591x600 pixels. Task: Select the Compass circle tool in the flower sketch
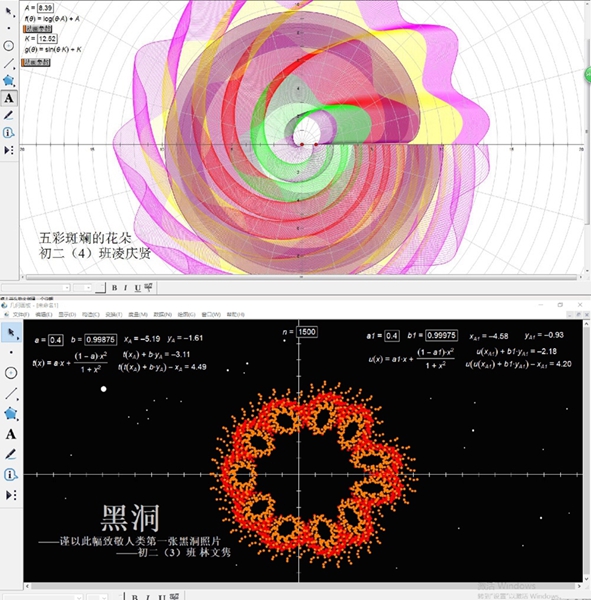pyautogui.click(x=9, y=46)
